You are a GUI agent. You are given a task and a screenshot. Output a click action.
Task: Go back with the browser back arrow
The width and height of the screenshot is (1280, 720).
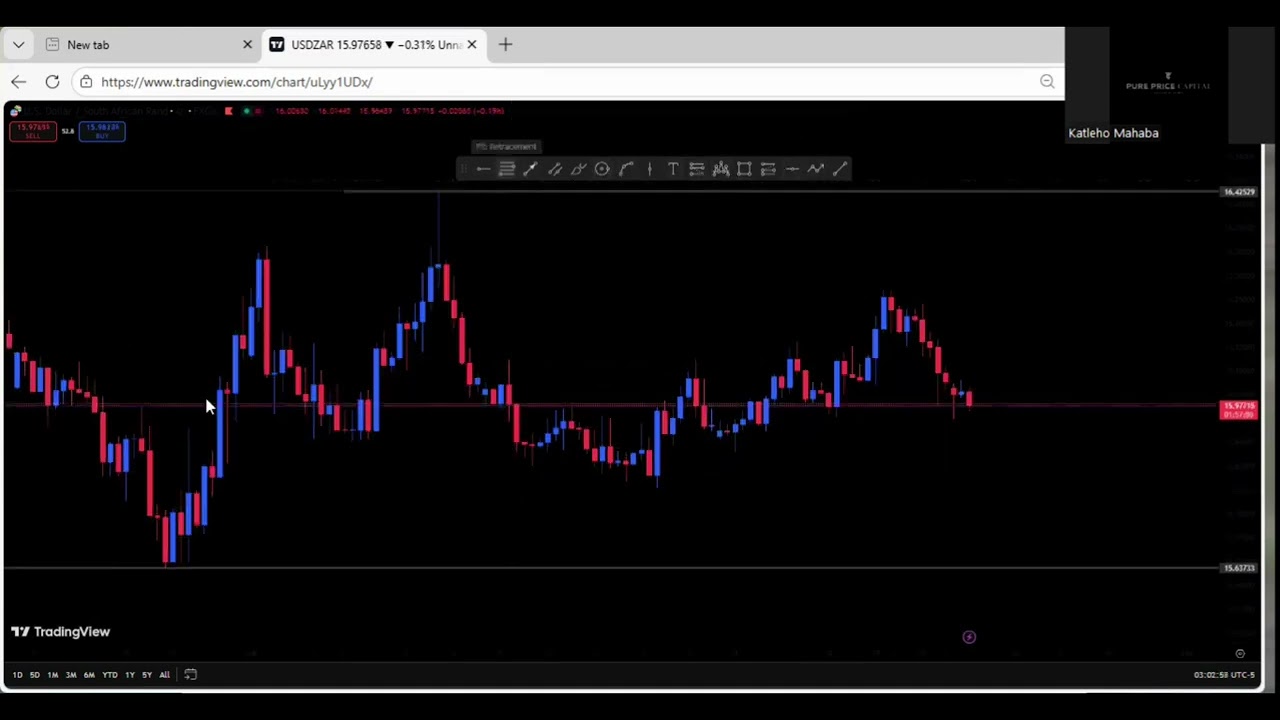(x=19, y=82)
